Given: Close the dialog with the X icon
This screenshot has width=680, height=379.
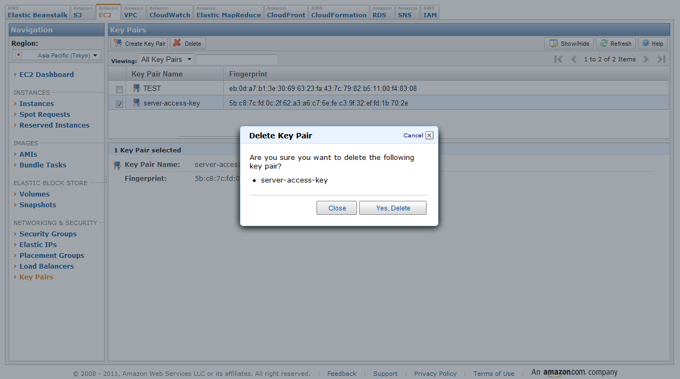Looking at the screenshot, I should point(429,135).
